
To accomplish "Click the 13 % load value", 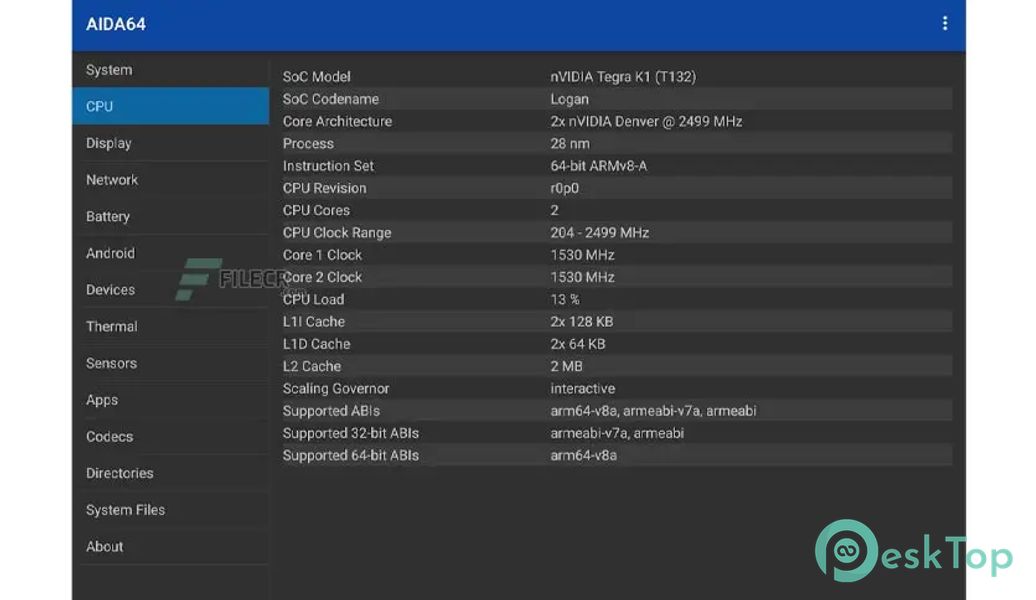I will pyautogui.click(x=565, y=299).
